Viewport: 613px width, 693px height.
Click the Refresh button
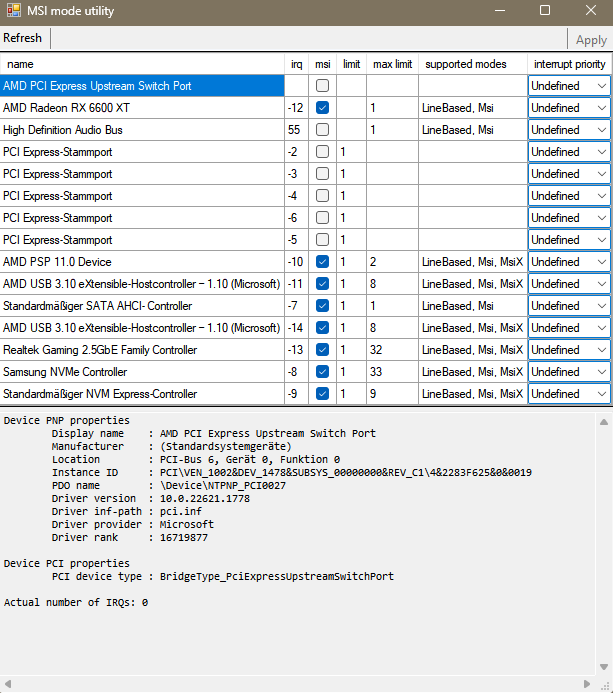23,38
